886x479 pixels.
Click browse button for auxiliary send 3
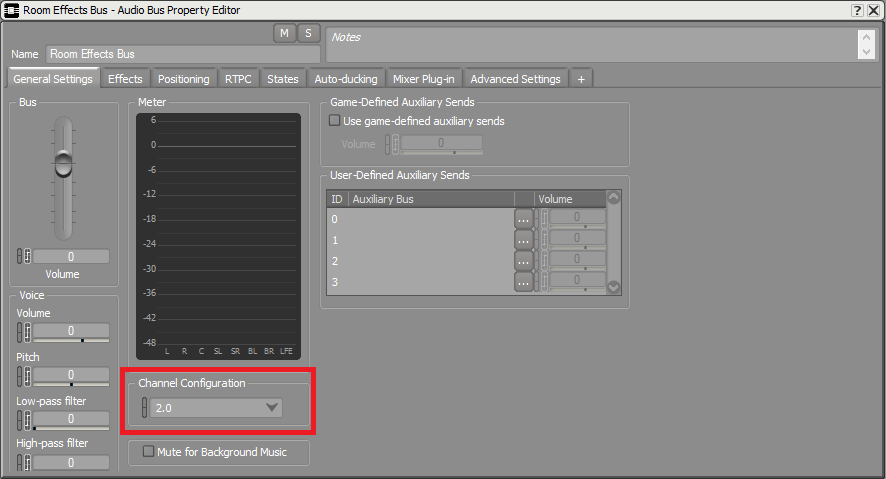click(x=524, y=282)
